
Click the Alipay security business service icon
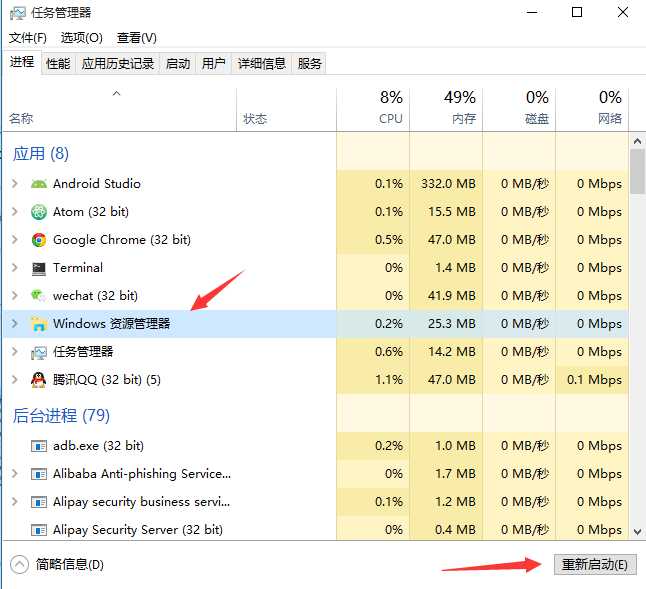point(39,502)
